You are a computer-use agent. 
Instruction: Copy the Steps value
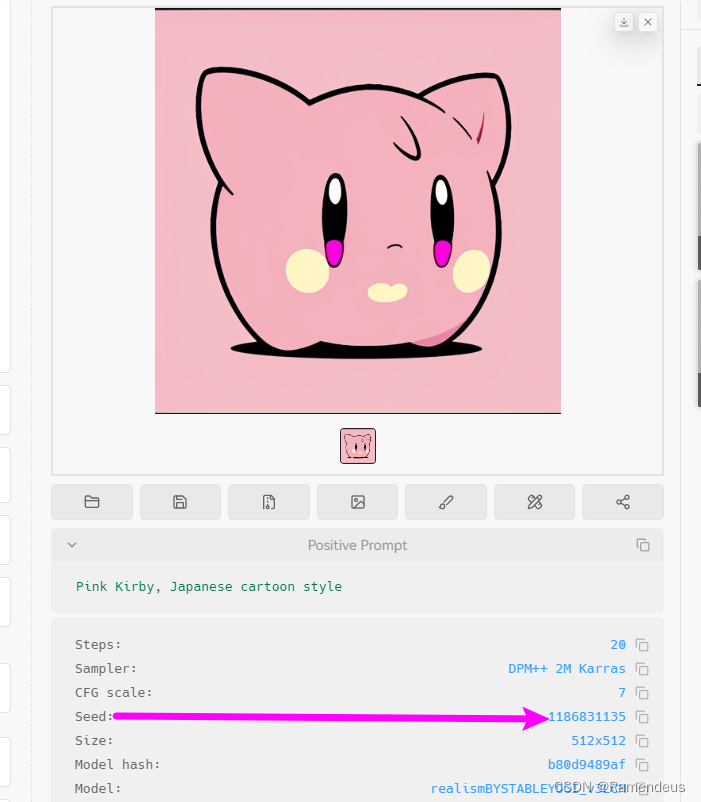click(642, 645)
